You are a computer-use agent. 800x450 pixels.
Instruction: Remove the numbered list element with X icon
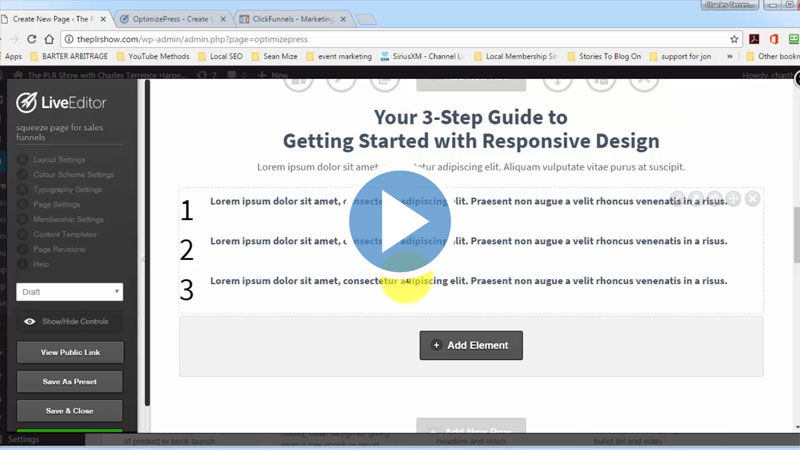coord(753,199)
